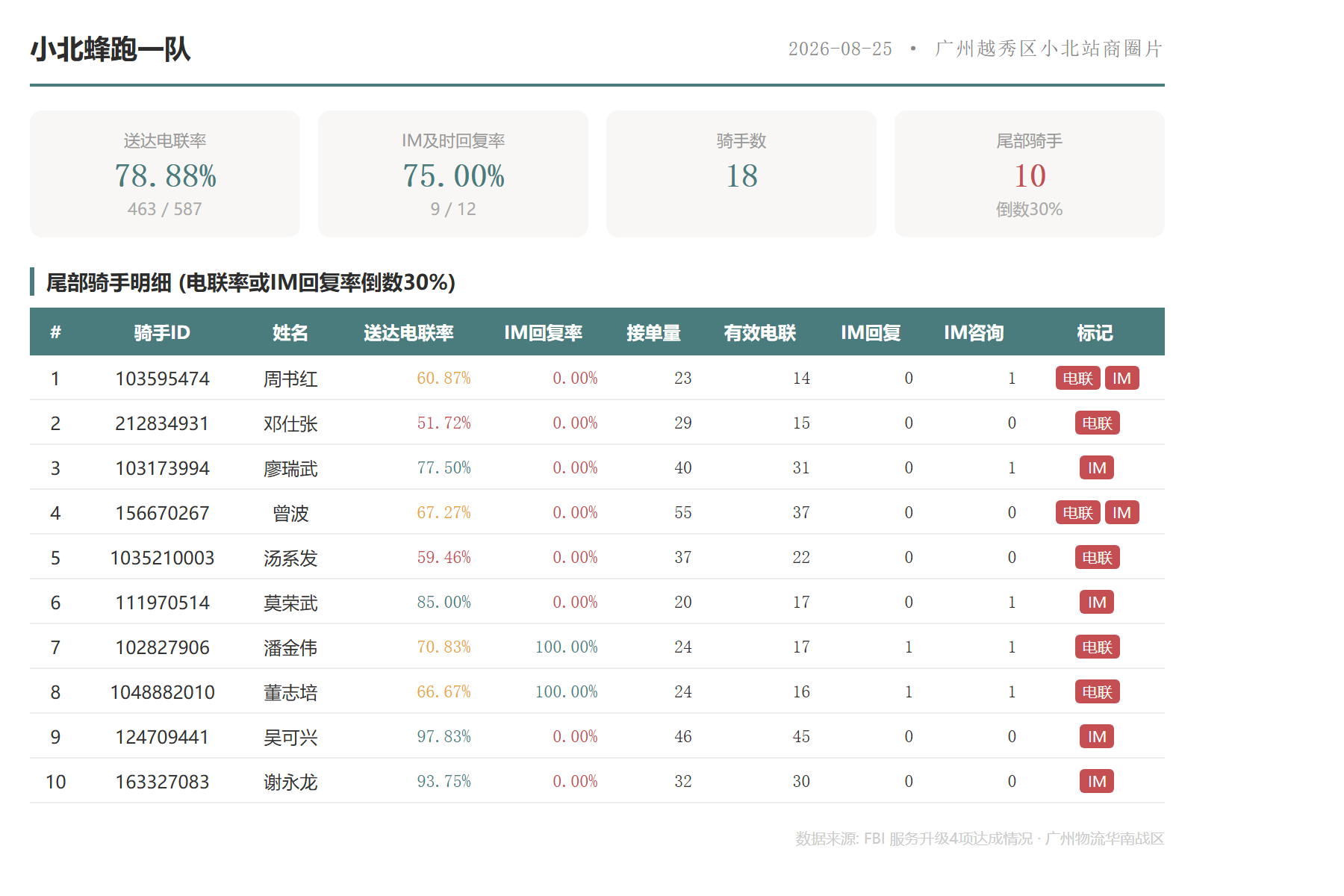Click rider ID 103595474

[x=162, y=379]
